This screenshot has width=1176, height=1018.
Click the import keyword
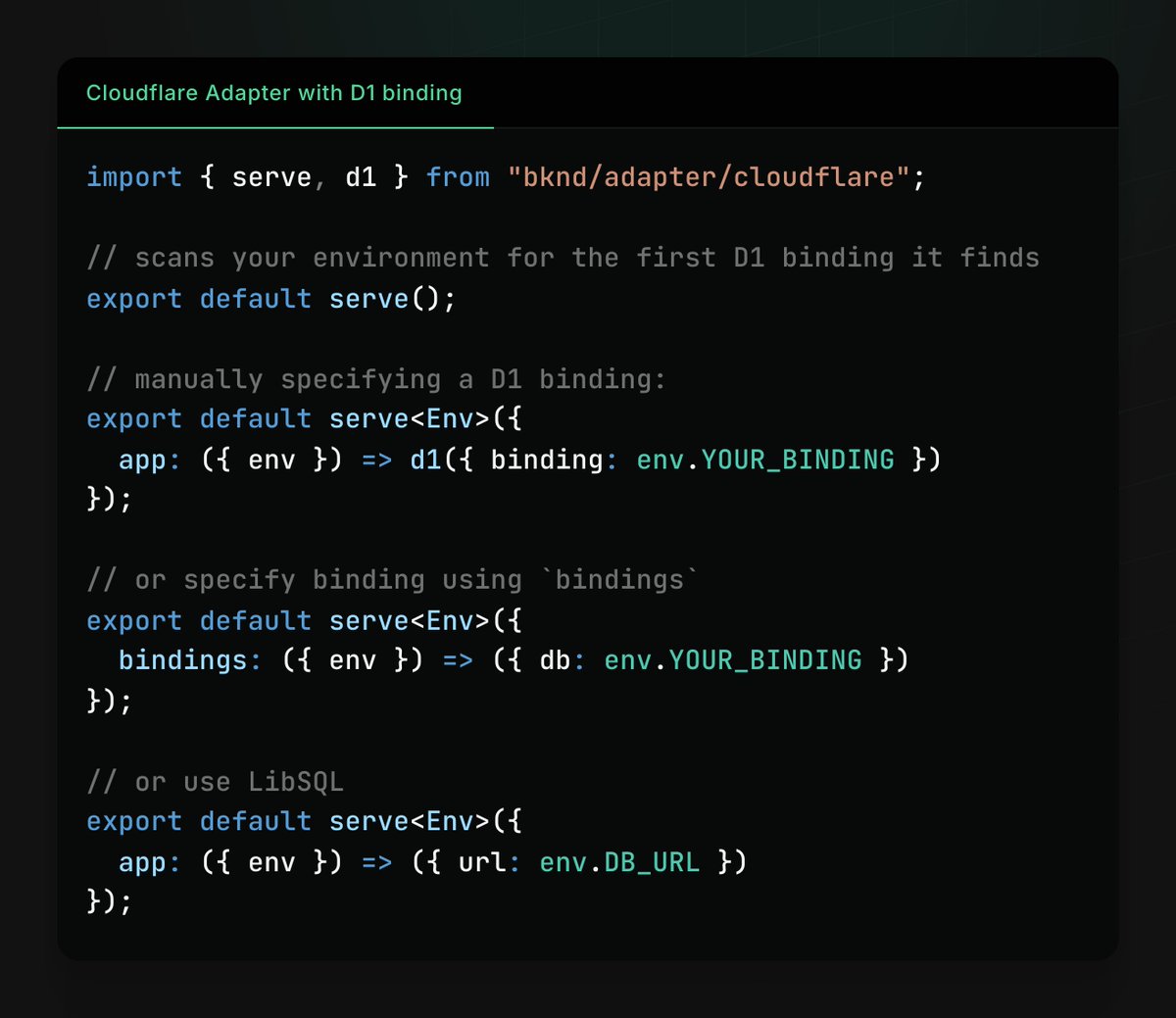[134, 177]
